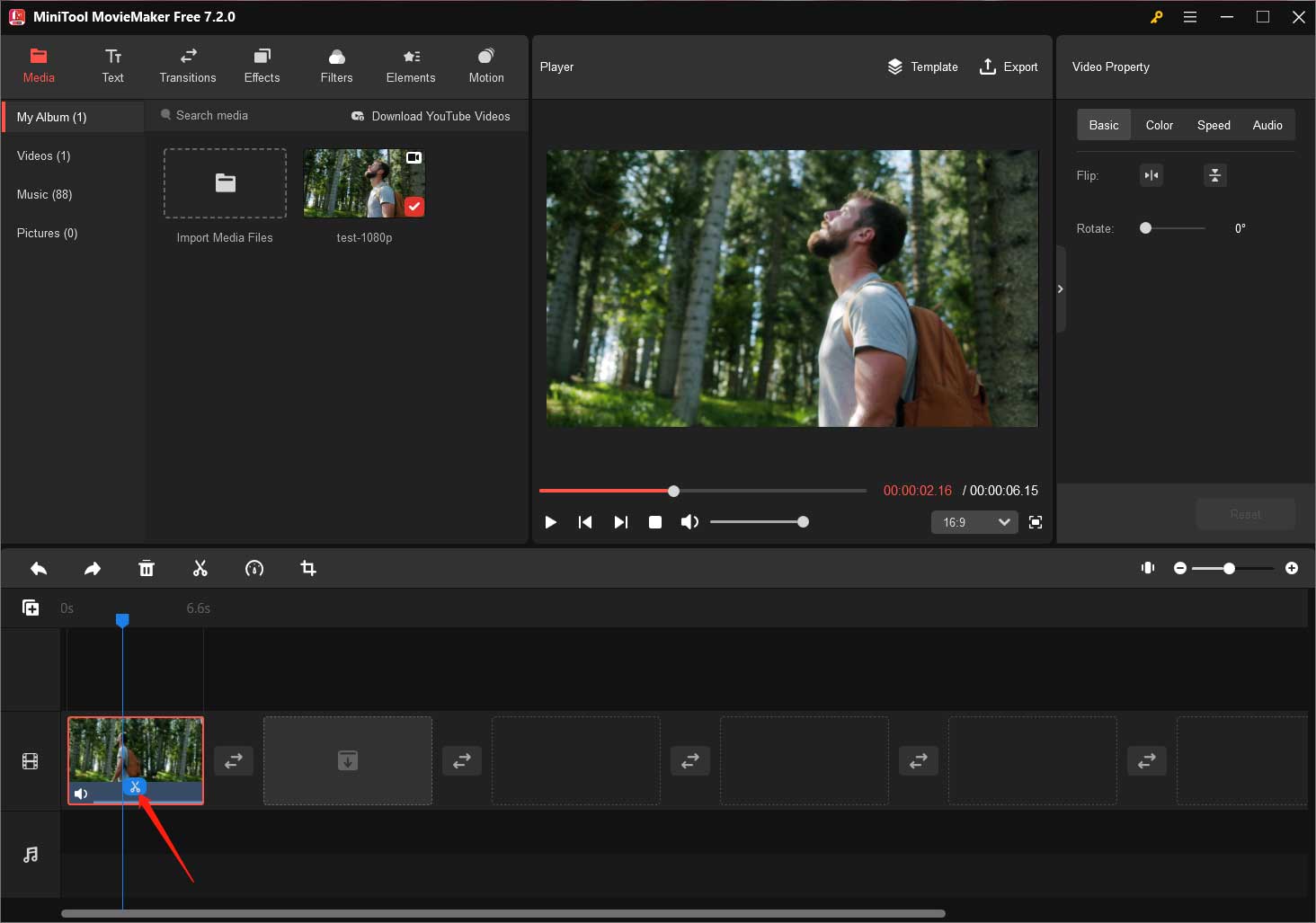Screen dimensions: 1316x923
Task: Click the Export button
Action: pyautogui.click(x=1009, y=67)
